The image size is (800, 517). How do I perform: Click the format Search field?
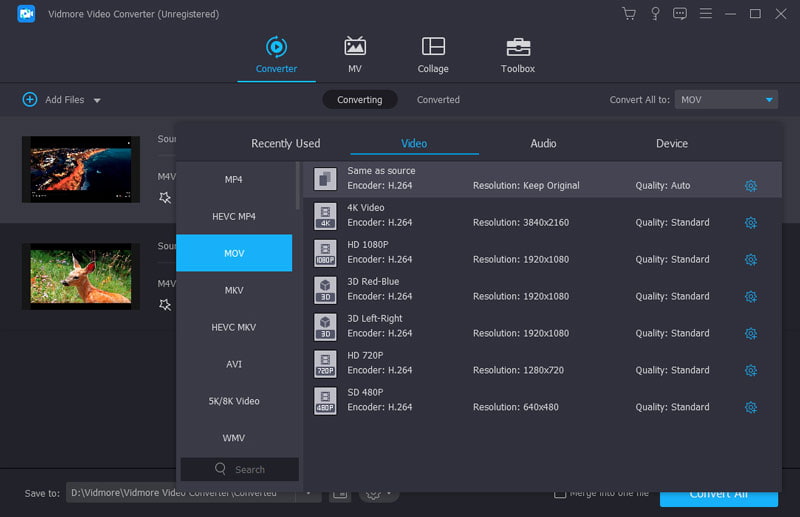[x=240, y=469]
